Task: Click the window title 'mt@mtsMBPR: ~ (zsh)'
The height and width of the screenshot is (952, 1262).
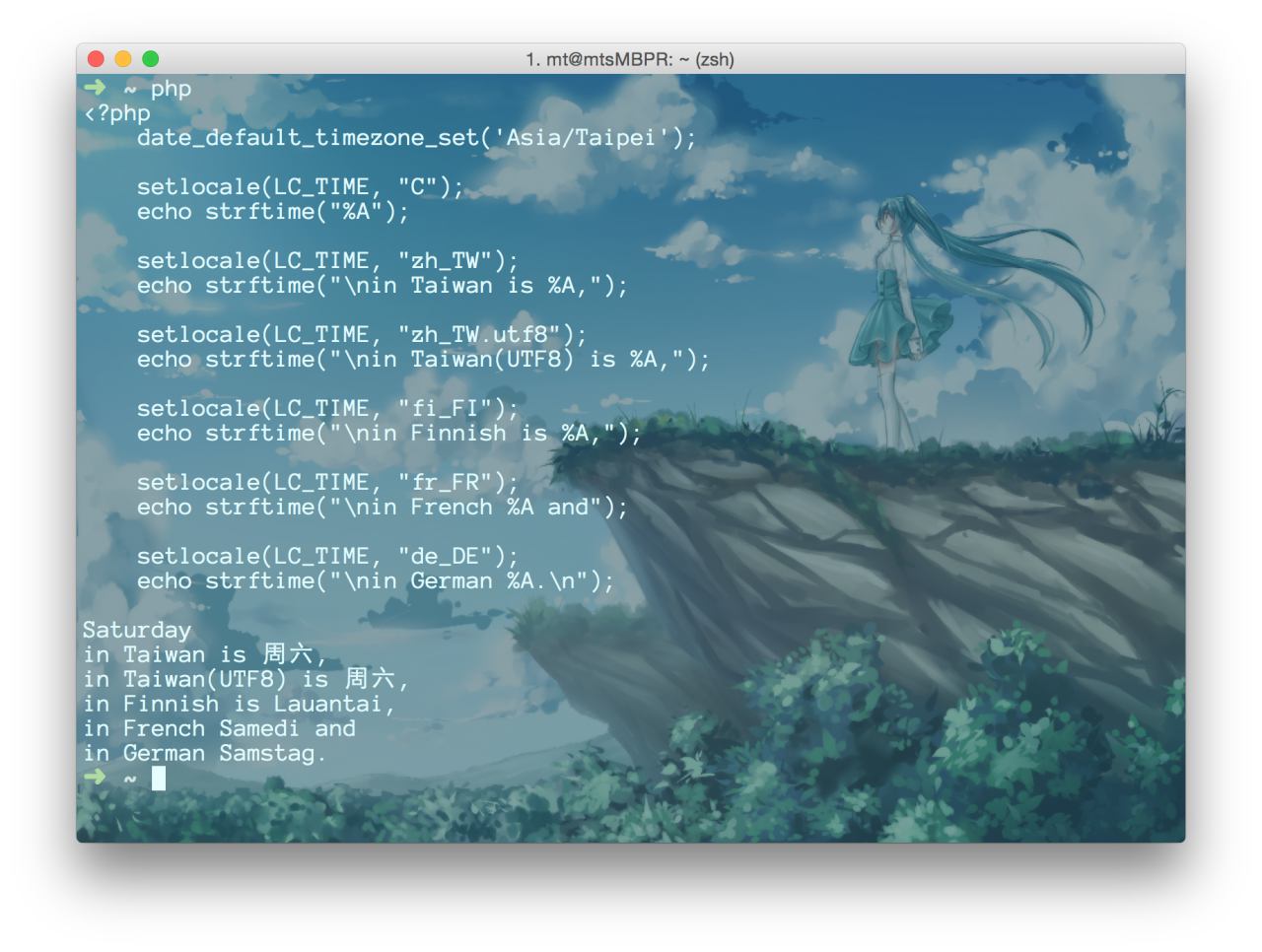Action: point(630,59)
